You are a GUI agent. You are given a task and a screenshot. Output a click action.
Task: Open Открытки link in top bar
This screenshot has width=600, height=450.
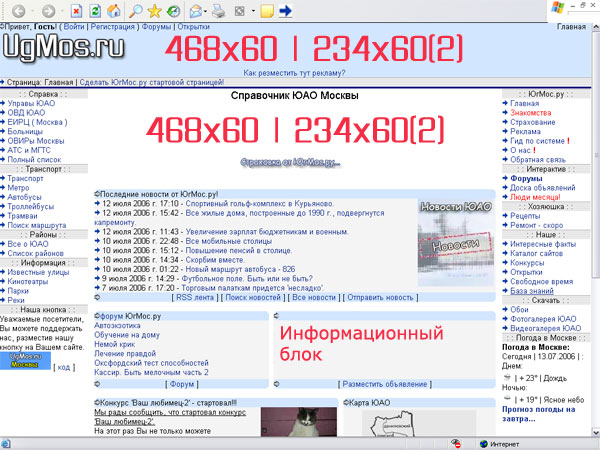tap(194, 27)
